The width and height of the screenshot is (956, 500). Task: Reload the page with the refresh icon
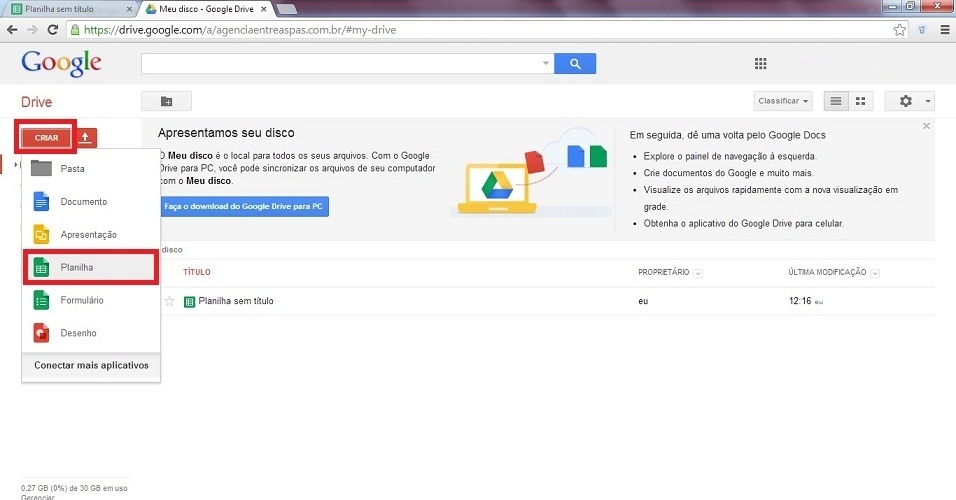pos(53,29)
